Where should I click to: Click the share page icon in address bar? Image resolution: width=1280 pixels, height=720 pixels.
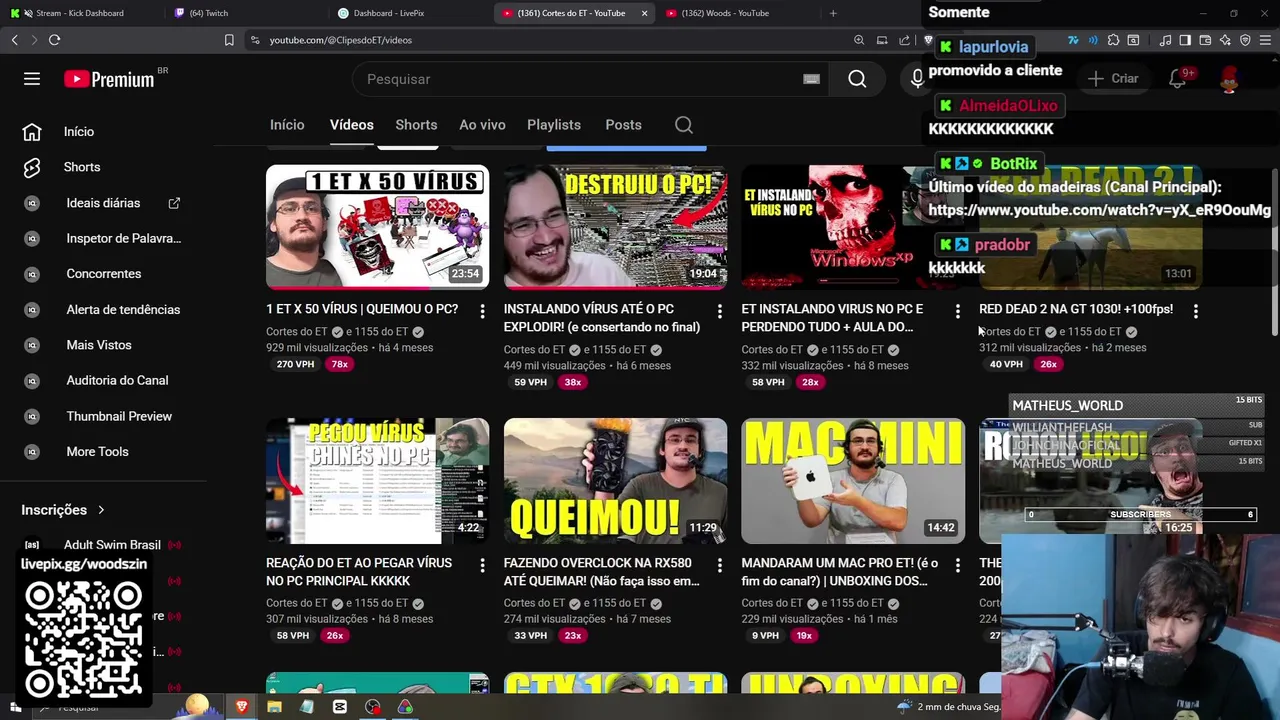pyautogui.click(x=905, y=40)
